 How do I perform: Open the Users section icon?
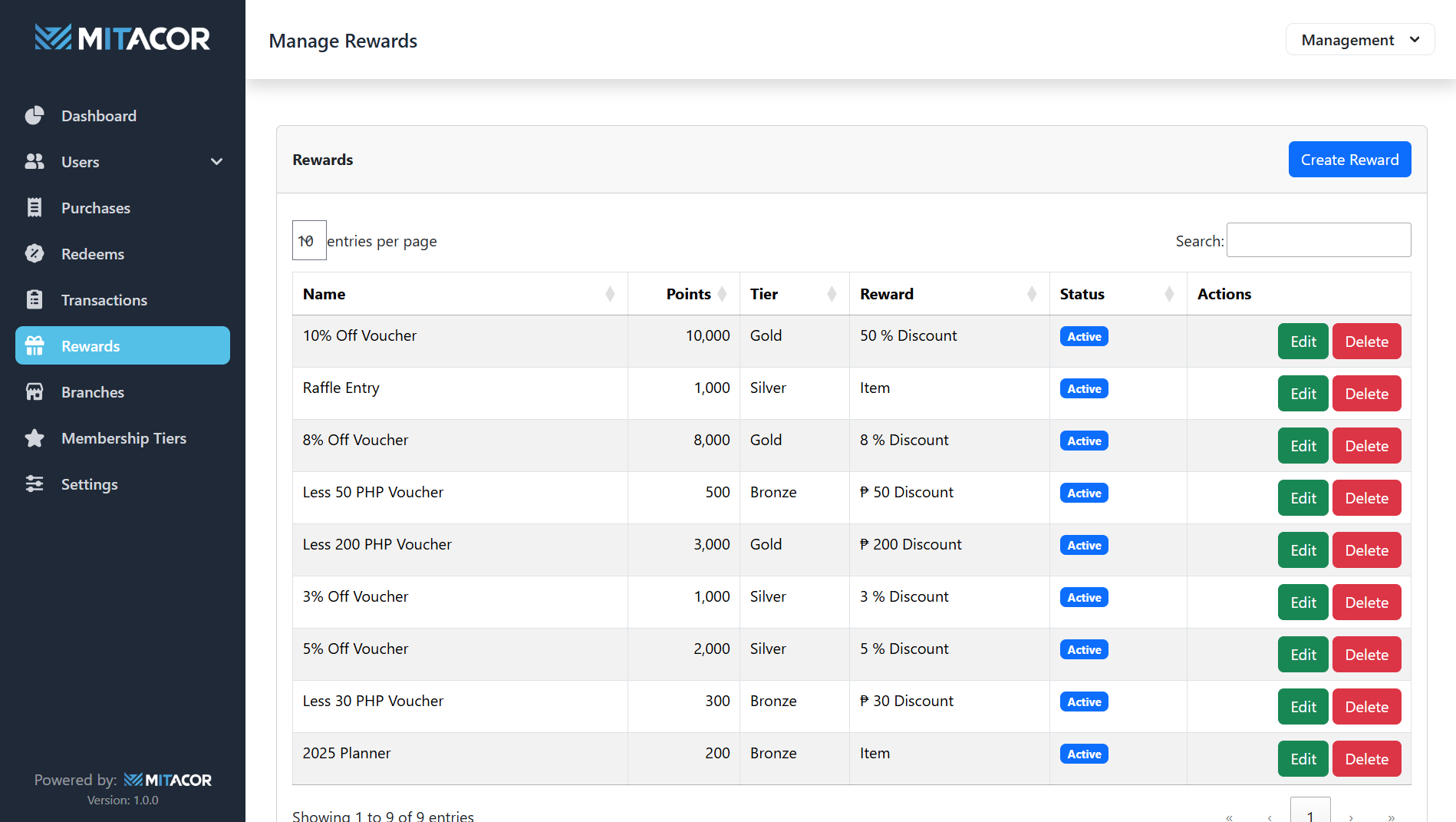[35, 161]
